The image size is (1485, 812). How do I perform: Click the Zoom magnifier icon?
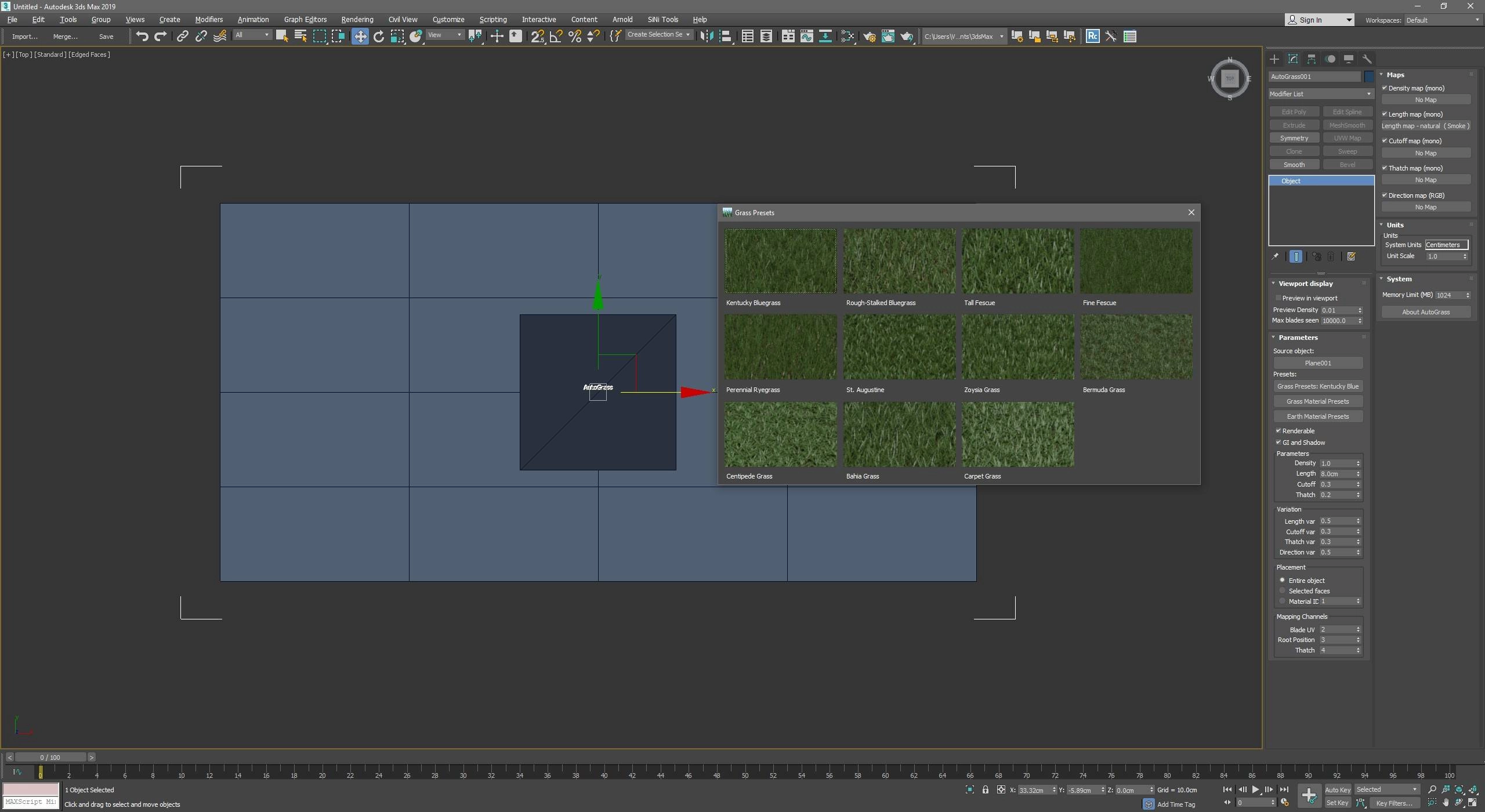pos(1432,789)
